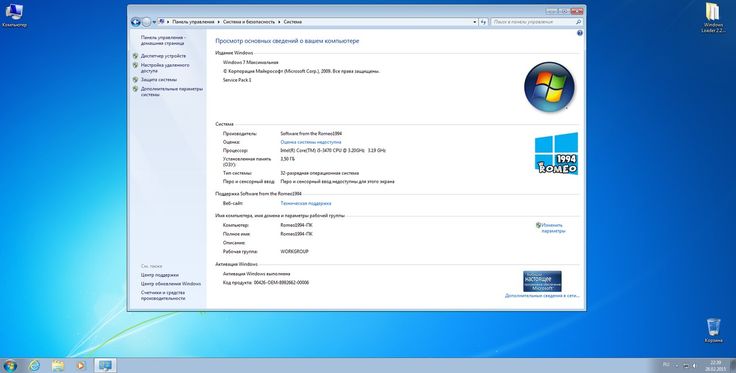Open the recent pages dropdown arrow
Viewport: 736px width, 373px height.
pos(154,22)
